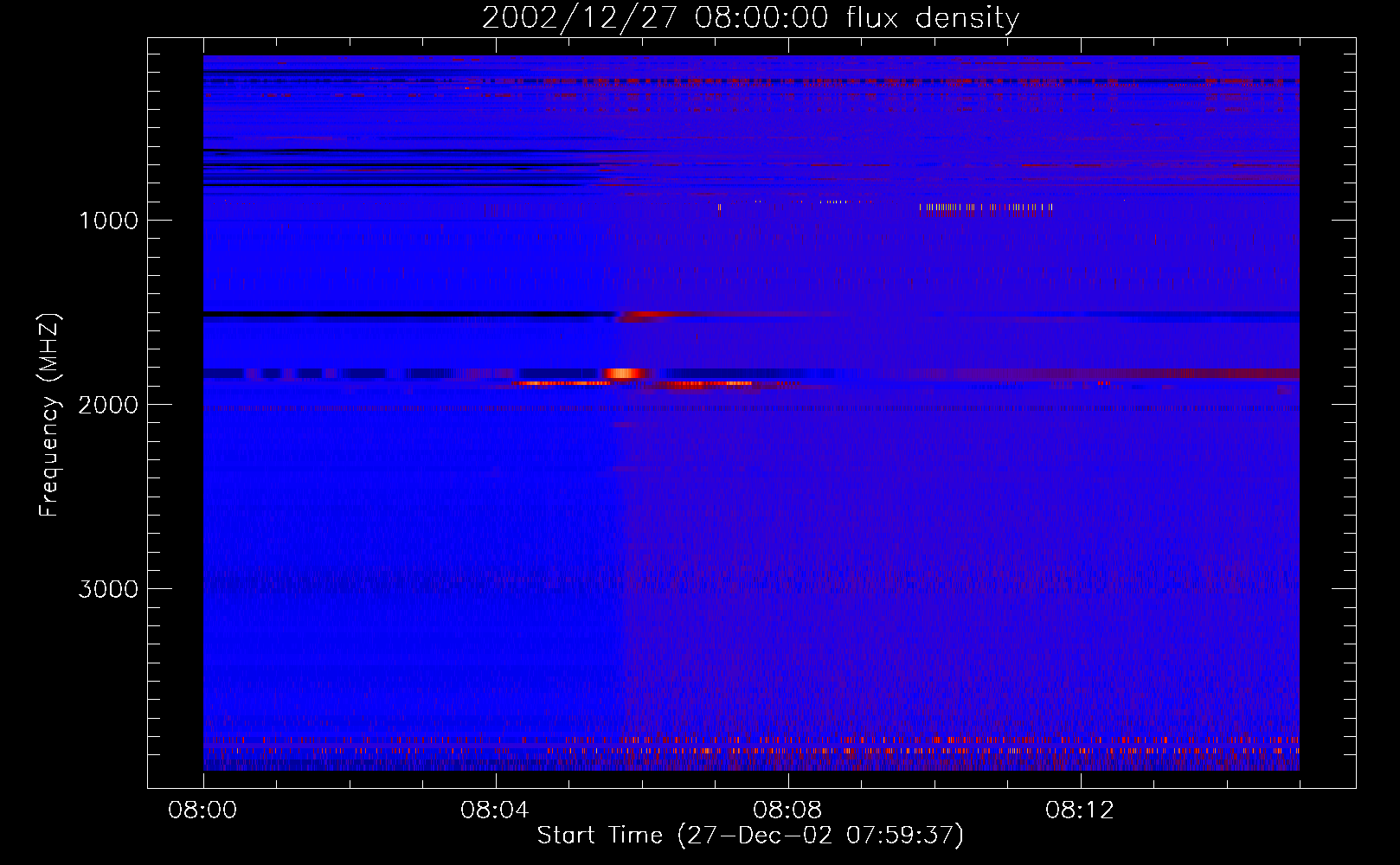Click the 'Start Time (27-Dec-02 07:59:37)' axis label
This screenshot has width=1400, height=865.
750,835
